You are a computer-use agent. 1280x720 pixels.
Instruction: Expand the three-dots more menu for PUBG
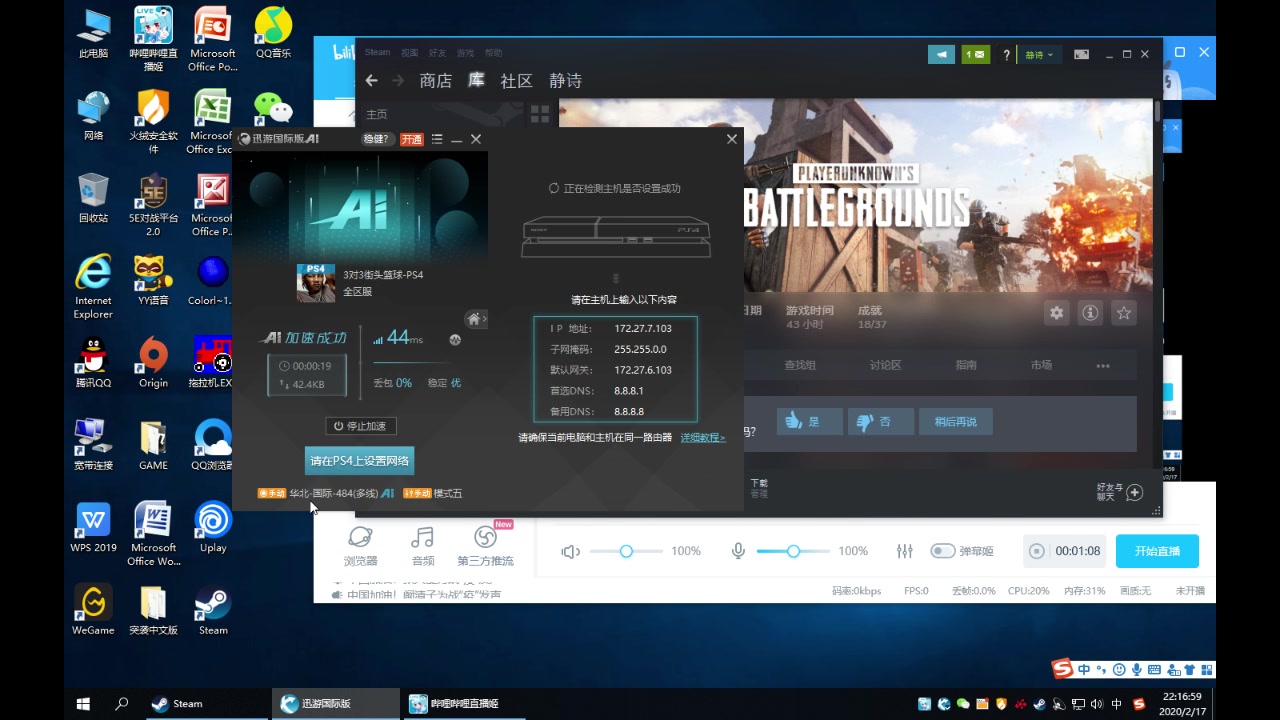[1103, 366]
